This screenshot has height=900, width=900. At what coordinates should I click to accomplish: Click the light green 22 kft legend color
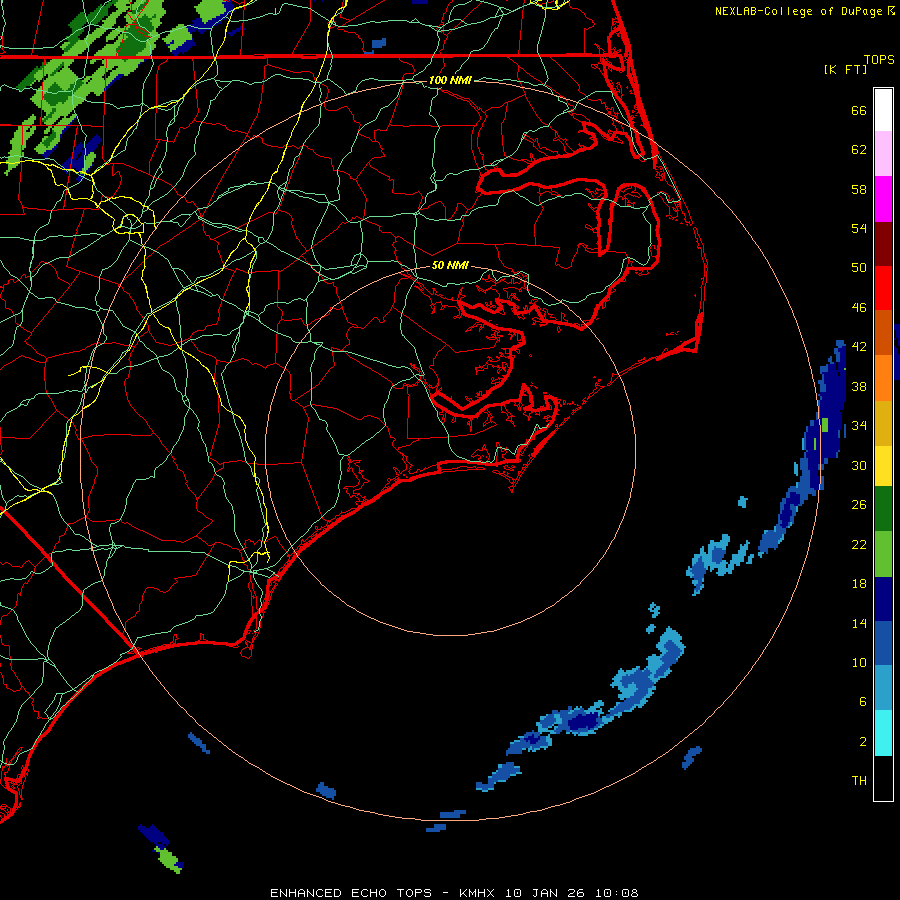pyautogui.click(x=883, y=554)
